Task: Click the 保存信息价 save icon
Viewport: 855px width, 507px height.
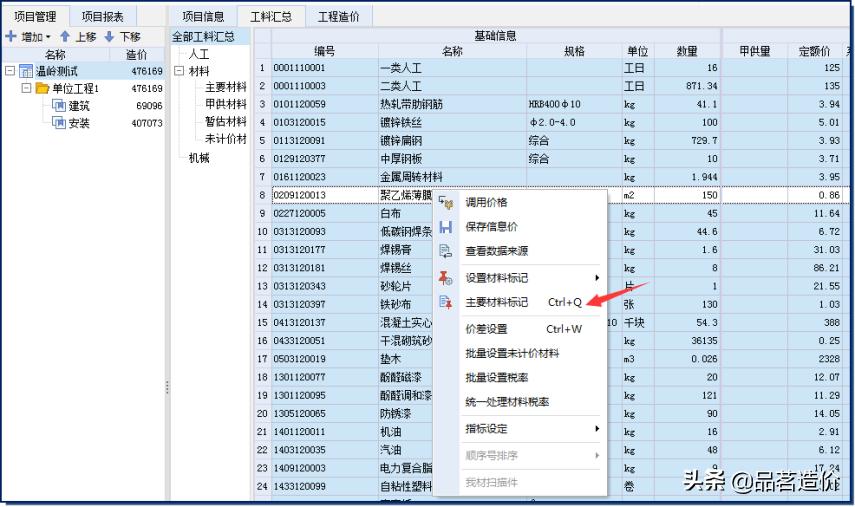Action: [445, 227]
